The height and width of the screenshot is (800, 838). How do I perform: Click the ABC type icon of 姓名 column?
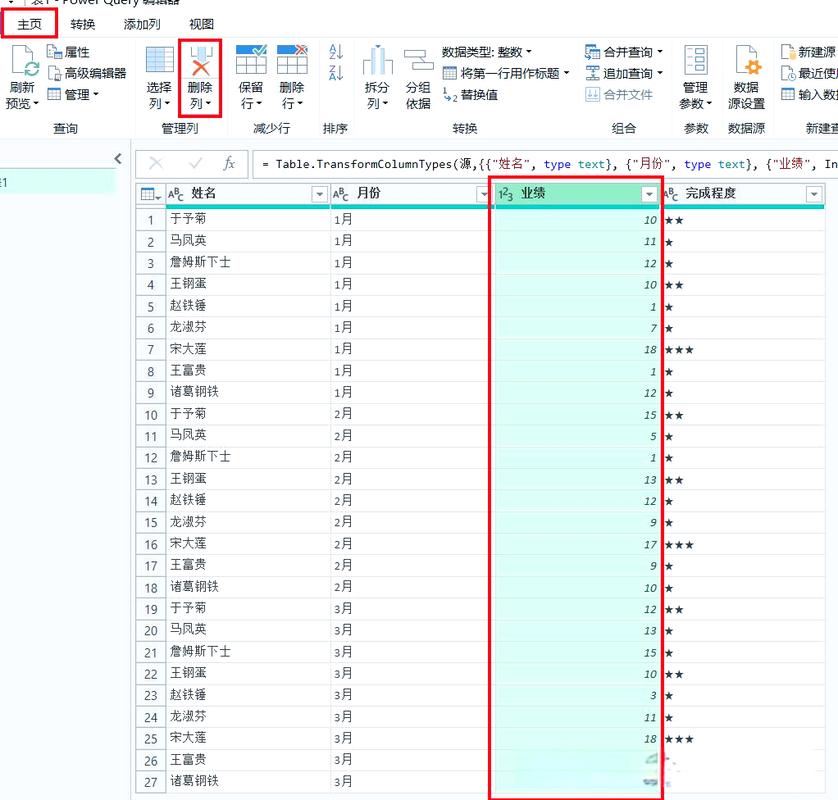click(x=176, y=194)
